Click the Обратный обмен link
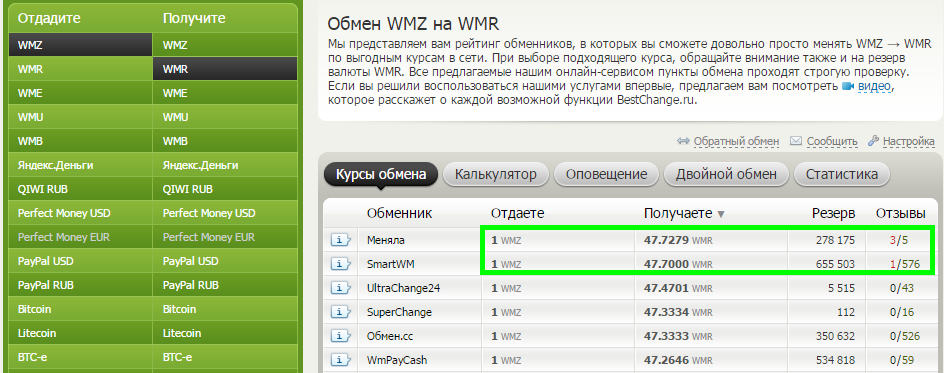This screenshot has height=373, width=944. 736,141
